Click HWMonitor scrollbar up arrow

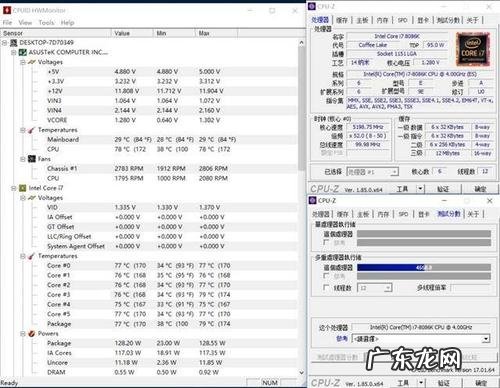(301, 43)
